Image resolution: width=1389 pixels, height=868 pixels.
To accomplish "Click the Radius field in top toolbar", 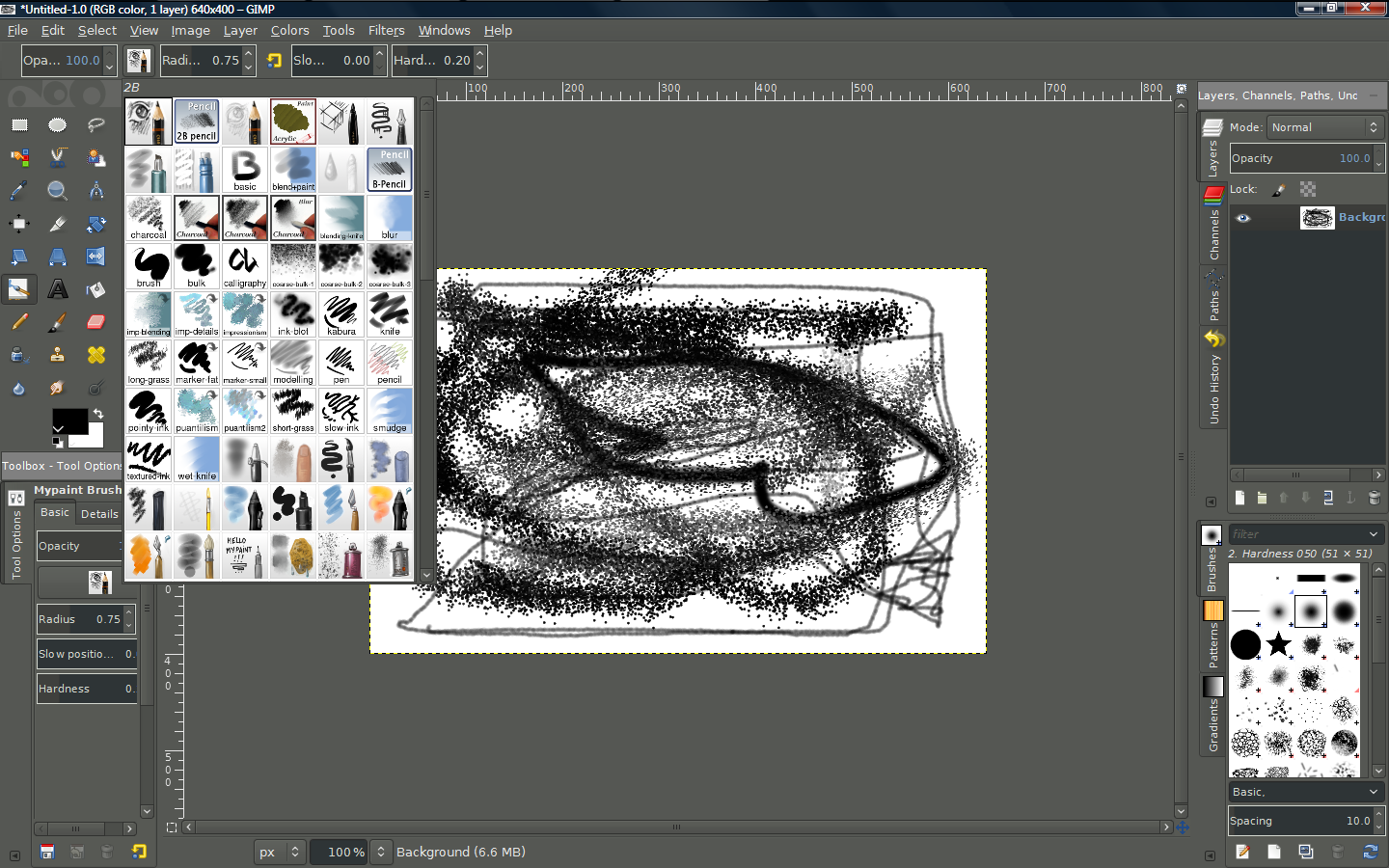I will (x=207, y=60).
